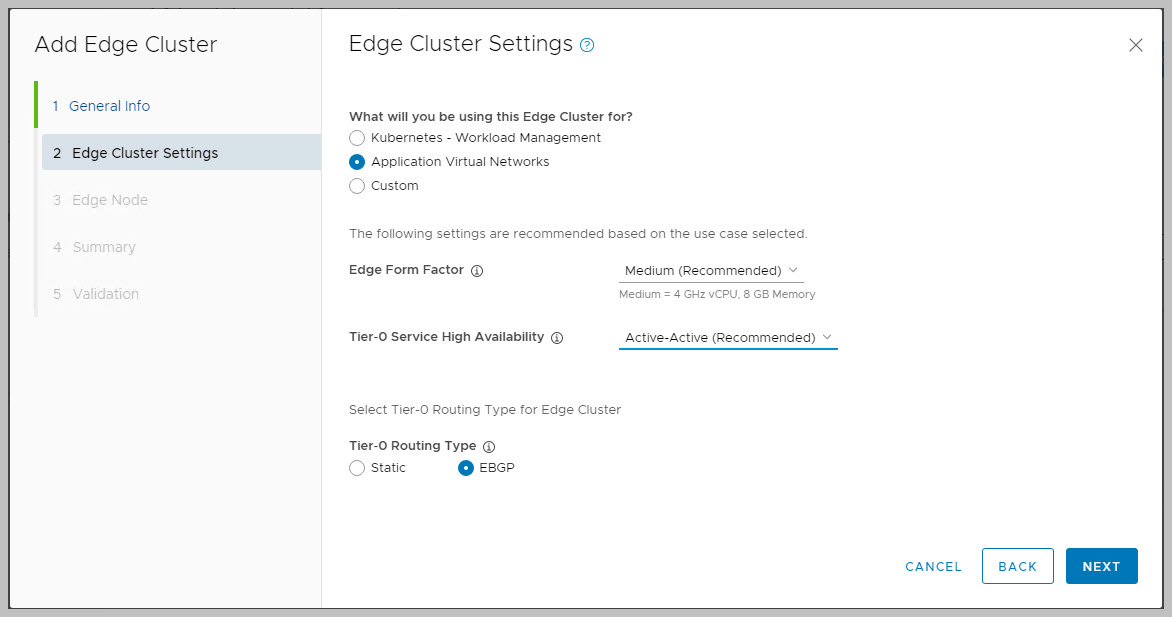This screenshot has width=1172, height=617.
Task: Proceed with the Next button
Action: tap(1101, 566)
